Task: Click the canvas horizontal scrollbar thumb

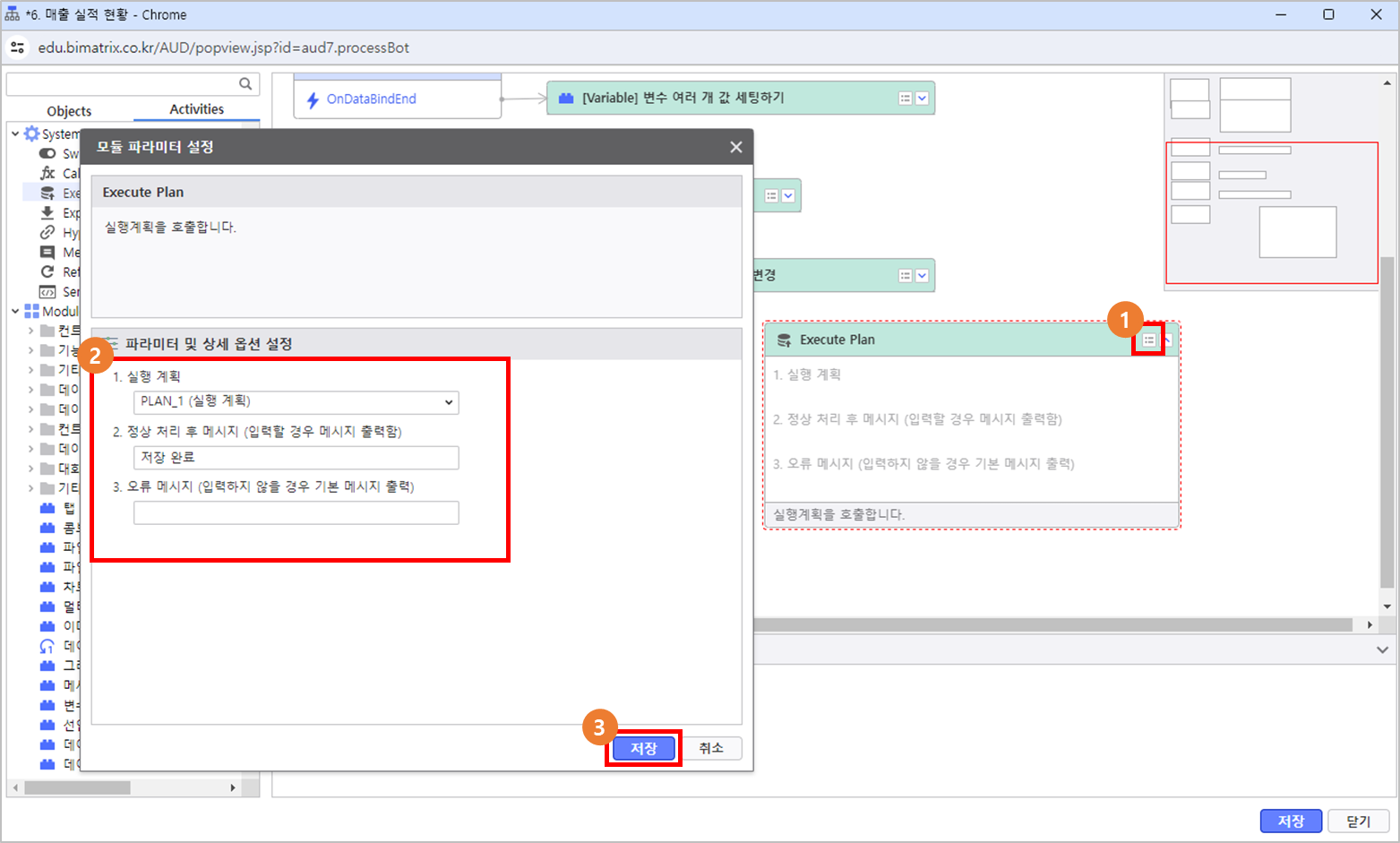Action: click(x=1052, y=624)
